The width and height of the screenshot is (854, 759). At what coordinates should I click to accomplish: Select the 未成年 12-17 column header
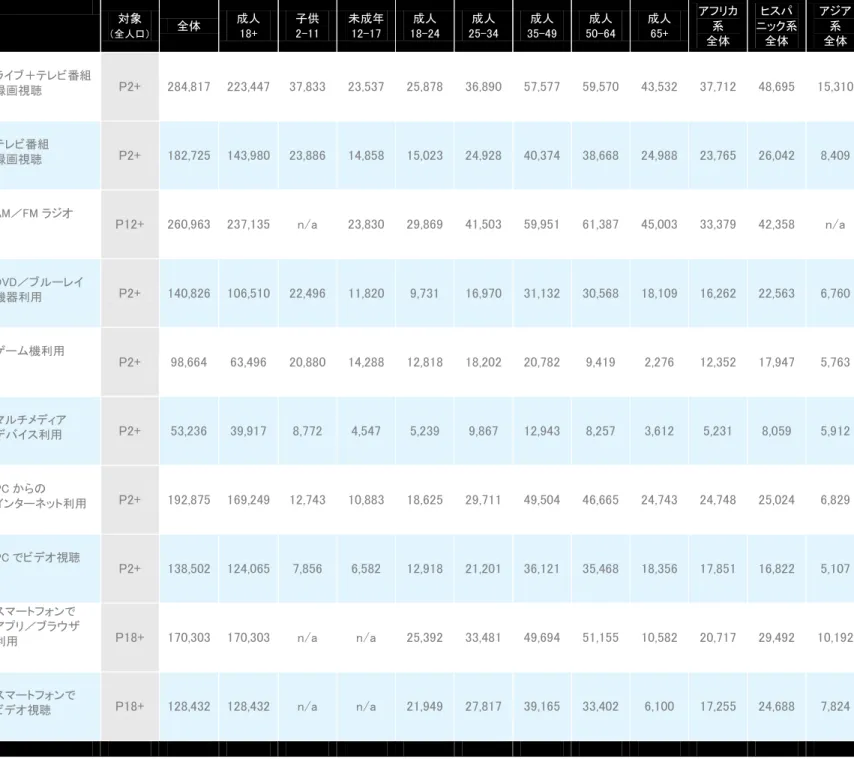pyautogui.click(x=366, y=26)
